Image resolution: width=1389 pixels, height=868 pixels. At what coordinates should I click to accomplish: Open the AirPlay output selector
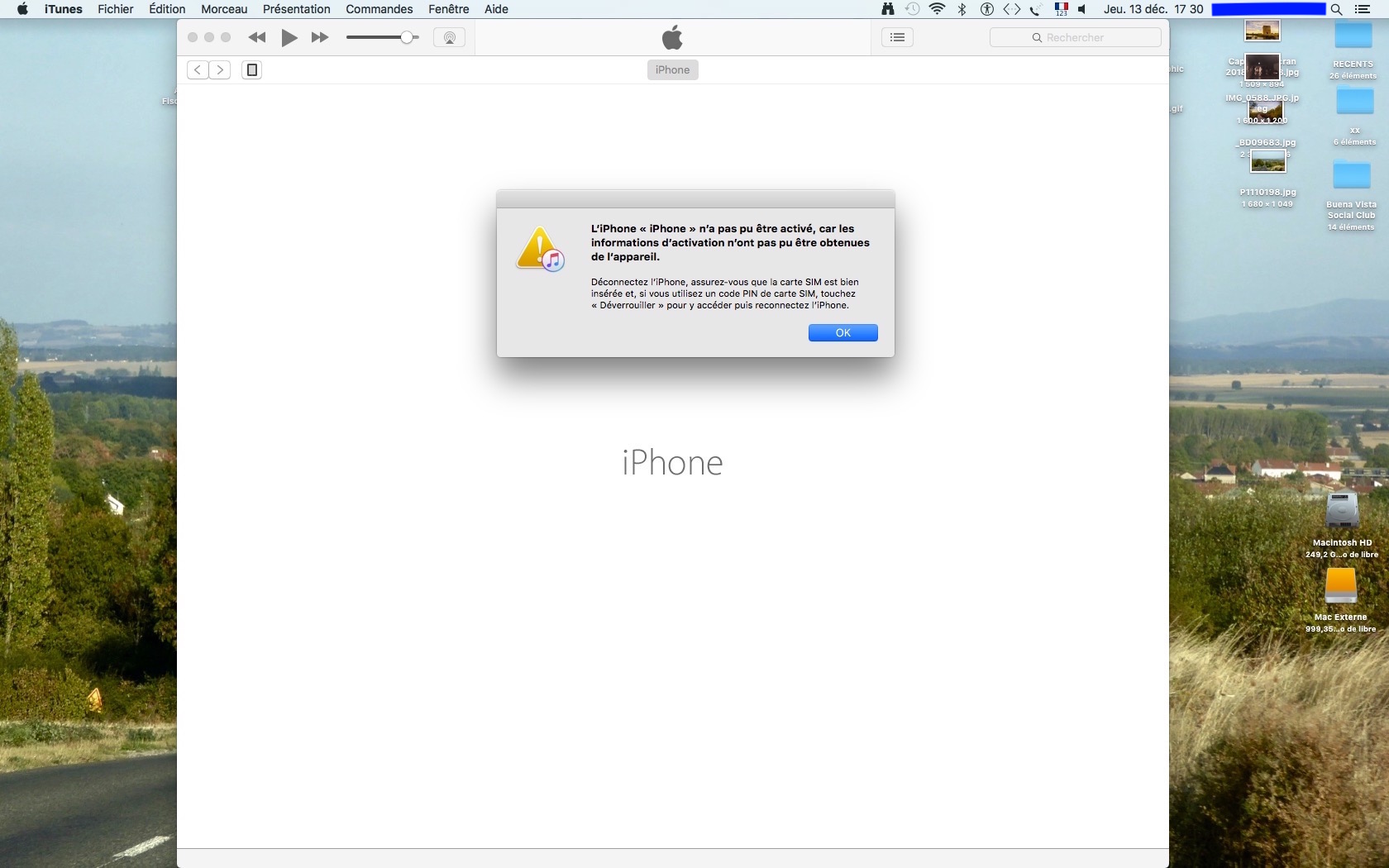click(x=450, y=37)
